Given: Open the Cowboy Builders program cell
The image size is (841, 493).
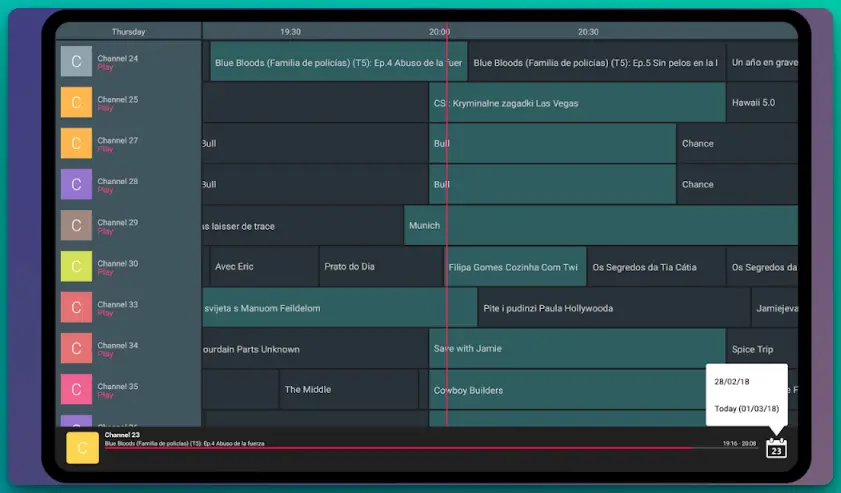Looking at the screenshot, I should (570, 390).
